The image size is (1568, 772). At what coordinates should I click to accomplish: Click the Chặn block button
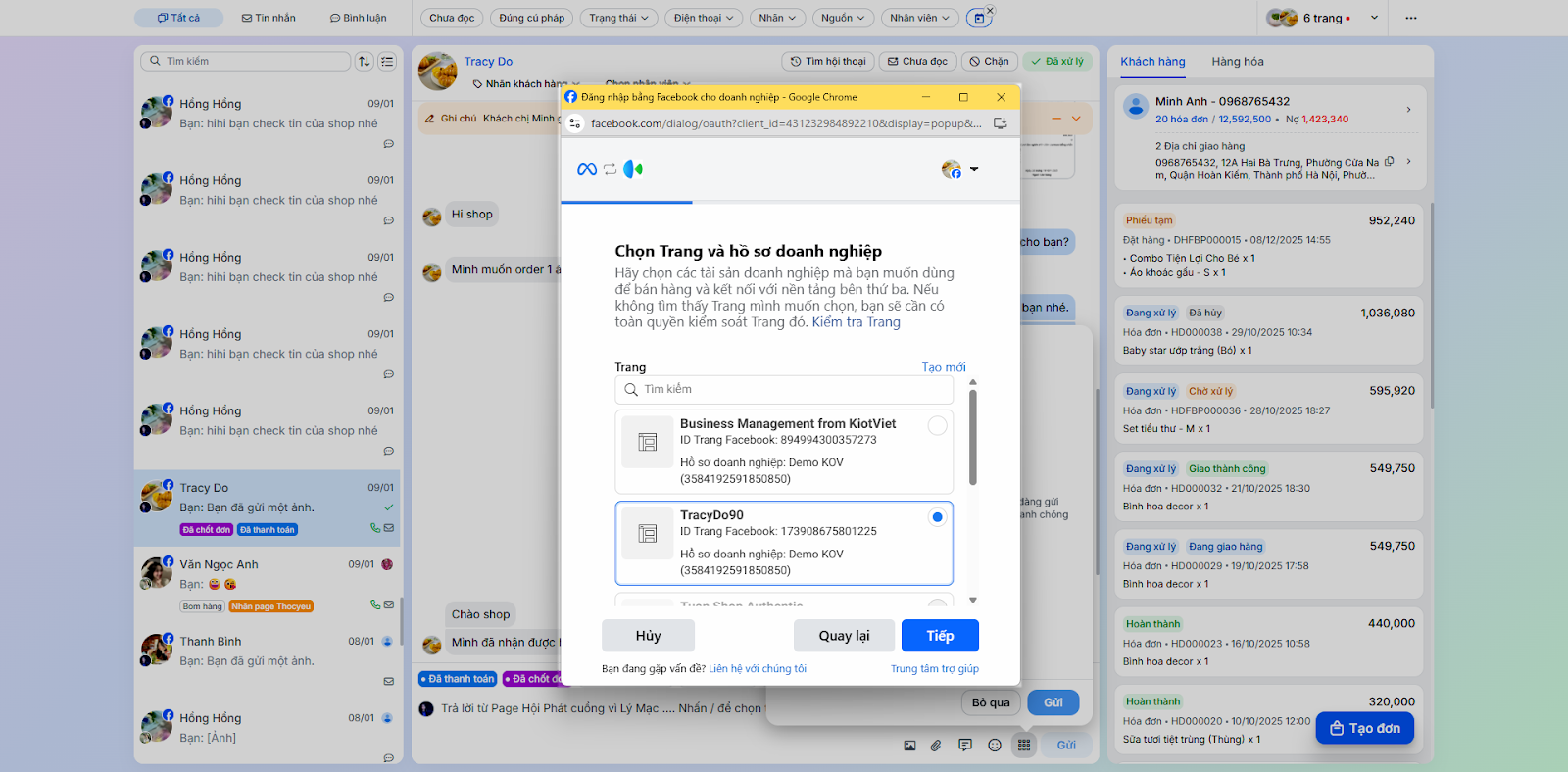tap(990, 61)
